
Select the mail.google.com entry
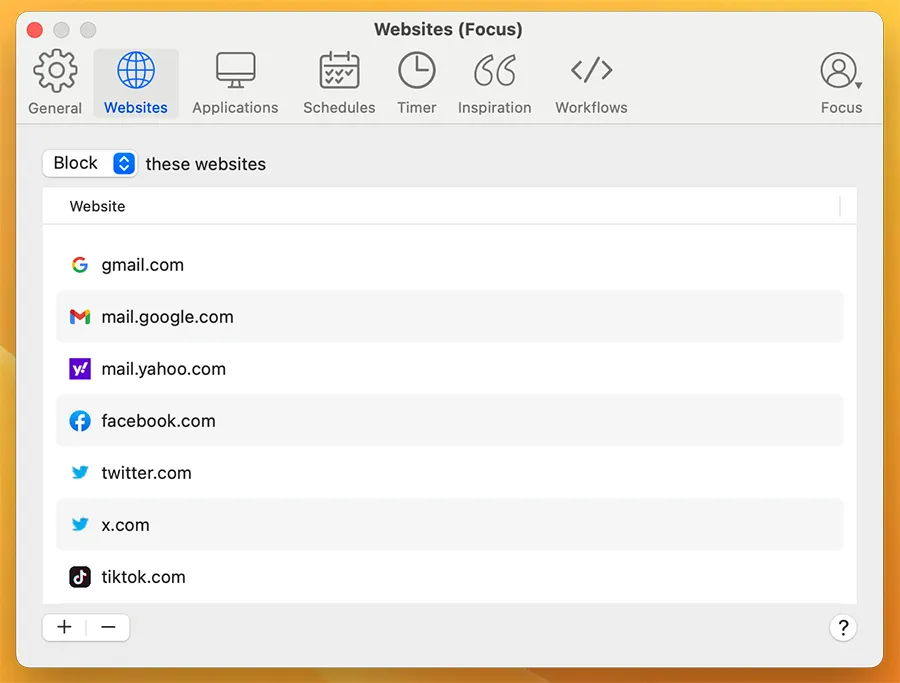click(x=167, y=317)
